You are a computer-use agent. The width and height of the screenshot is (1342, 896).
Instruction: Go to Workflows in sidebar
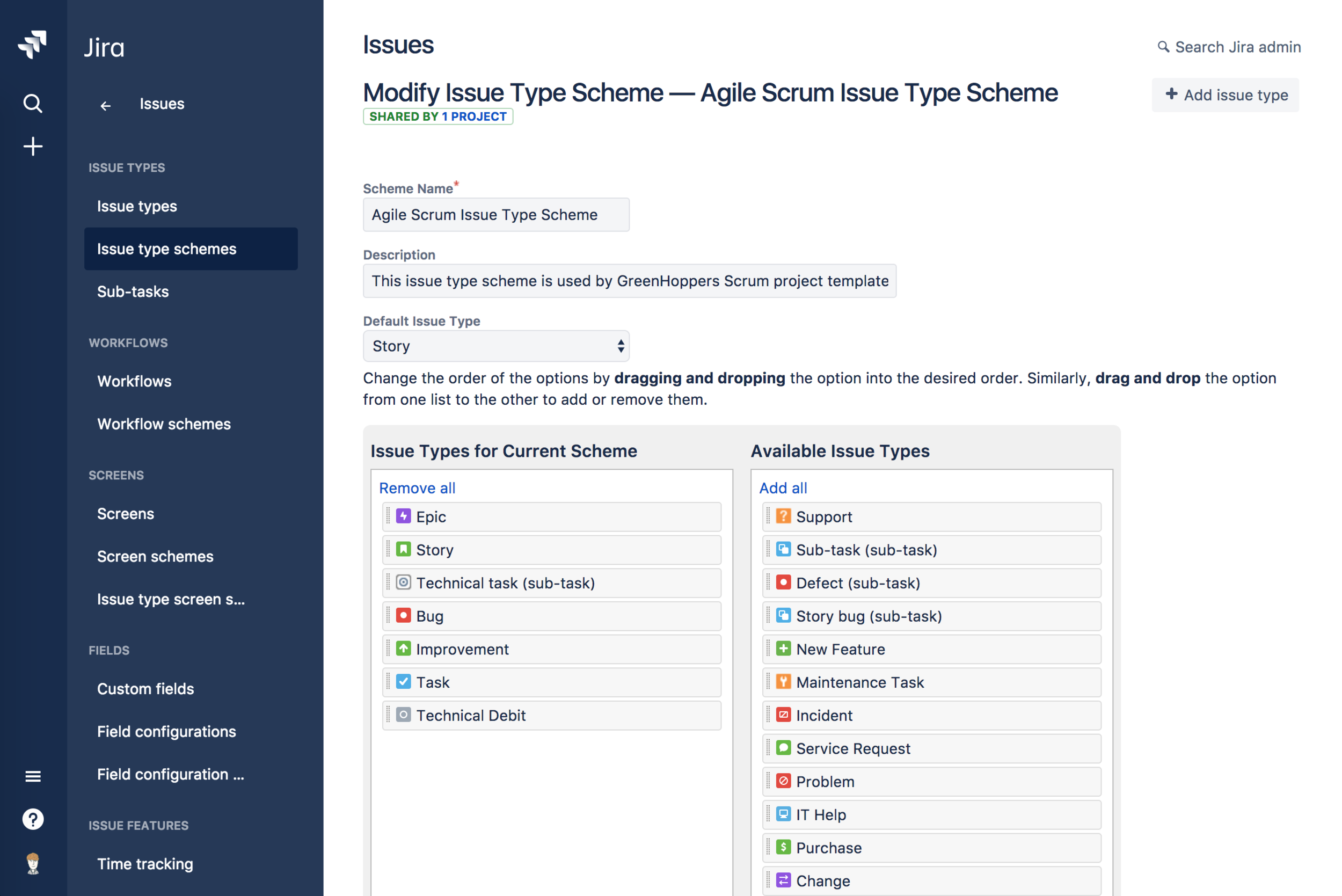point(134,381)
